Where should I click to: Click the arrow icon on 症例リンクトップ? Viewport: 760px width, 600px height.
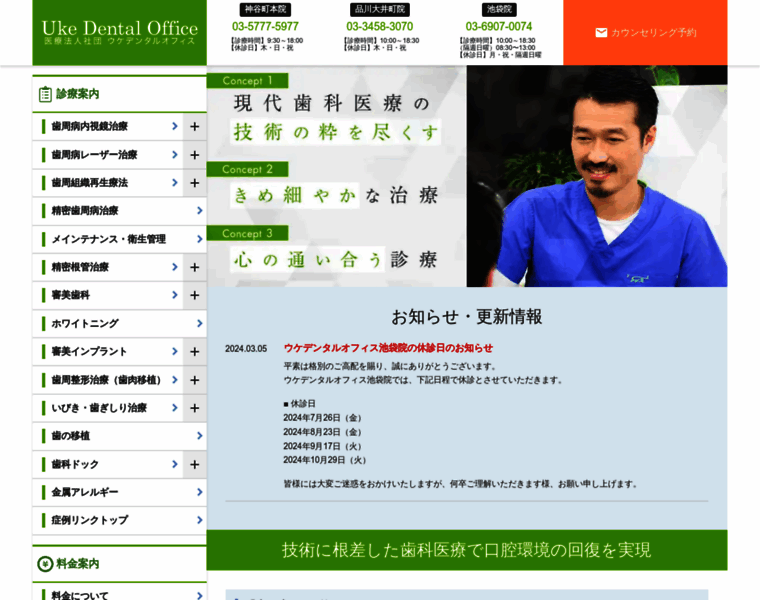(x=200, y=520)
